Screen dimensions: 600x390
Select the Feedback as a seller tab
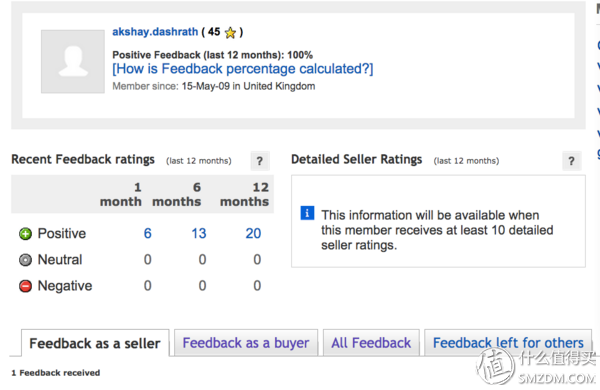[95, 343]
